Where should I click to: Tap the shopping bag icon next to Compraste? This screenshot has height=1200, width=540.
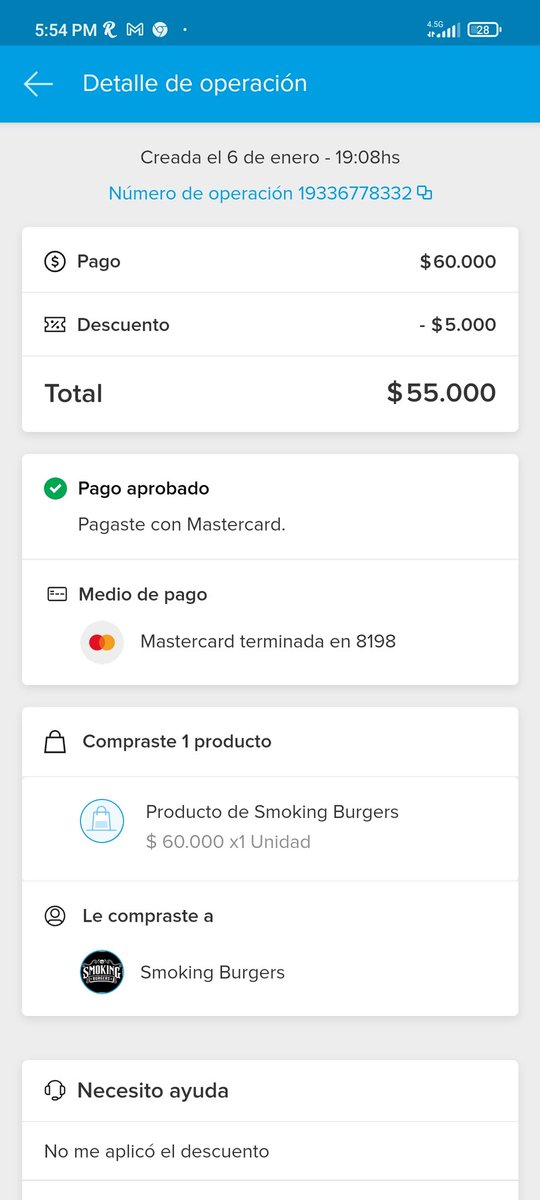[x=56, y=742]
